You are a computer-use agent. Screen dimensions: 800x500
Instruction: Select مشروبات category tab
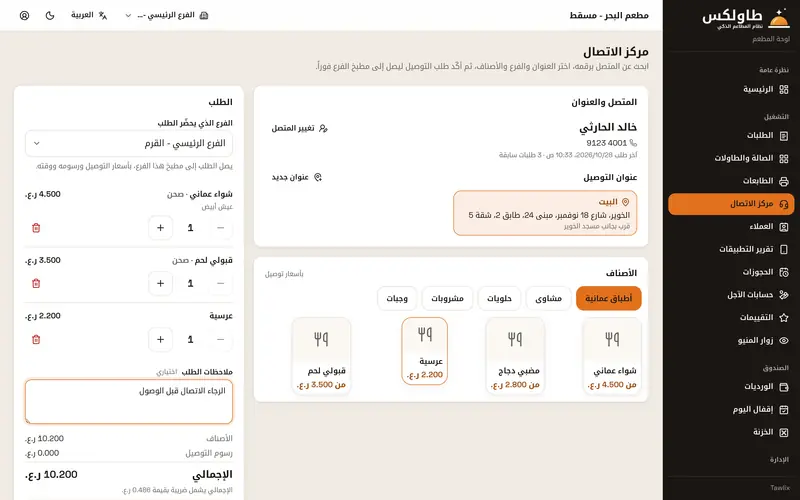(447, 298)
